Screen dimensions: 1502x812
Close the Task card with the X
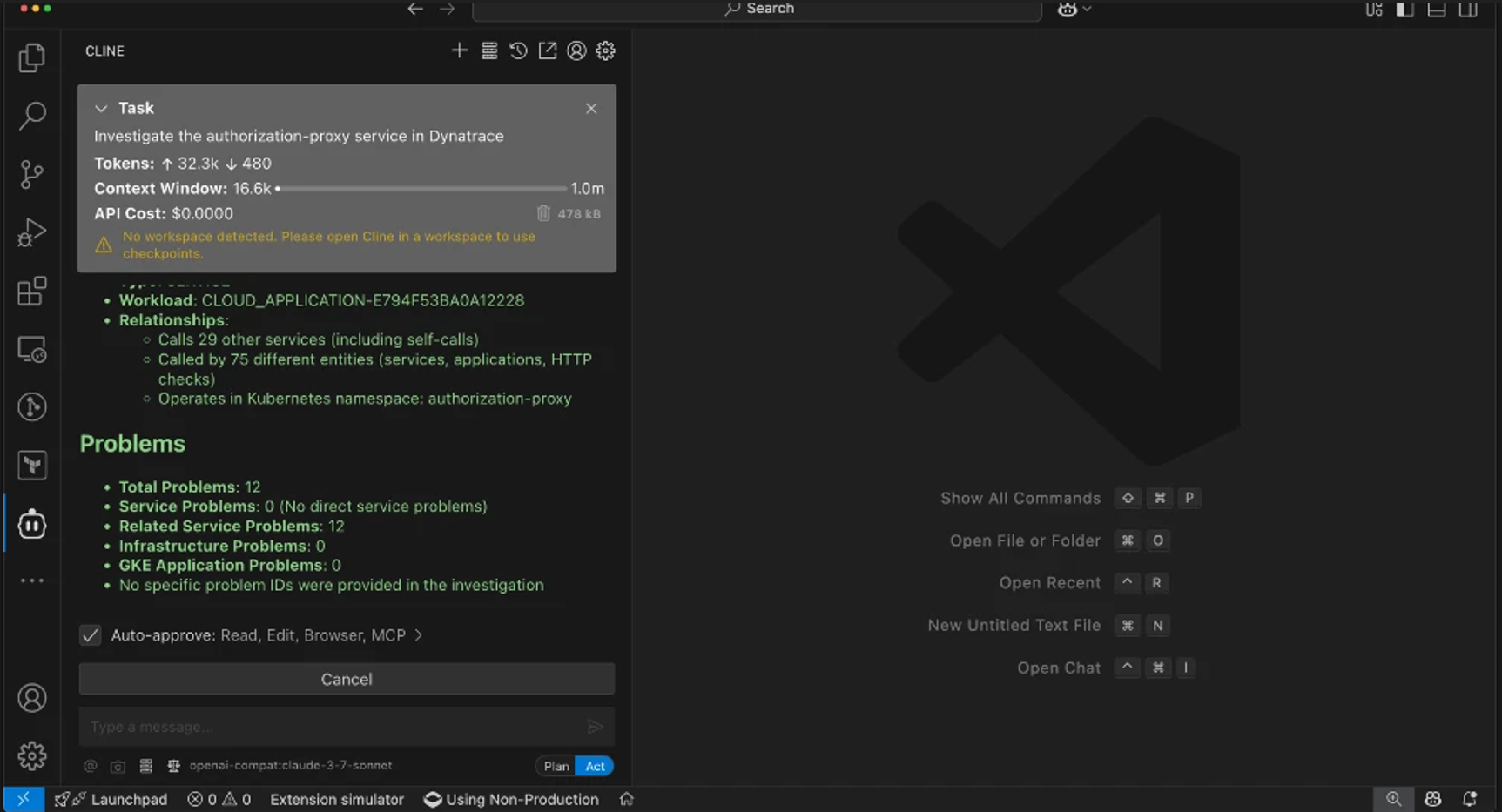tap(591, 108)
